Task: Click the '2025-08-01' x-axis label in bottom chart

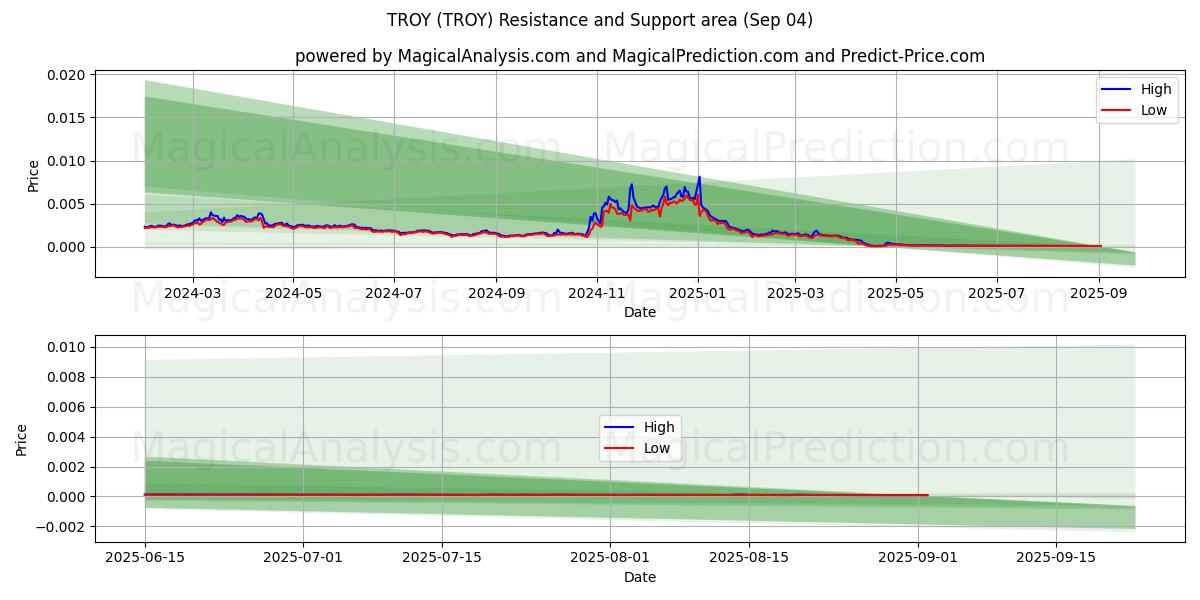Action: point(609,559)
